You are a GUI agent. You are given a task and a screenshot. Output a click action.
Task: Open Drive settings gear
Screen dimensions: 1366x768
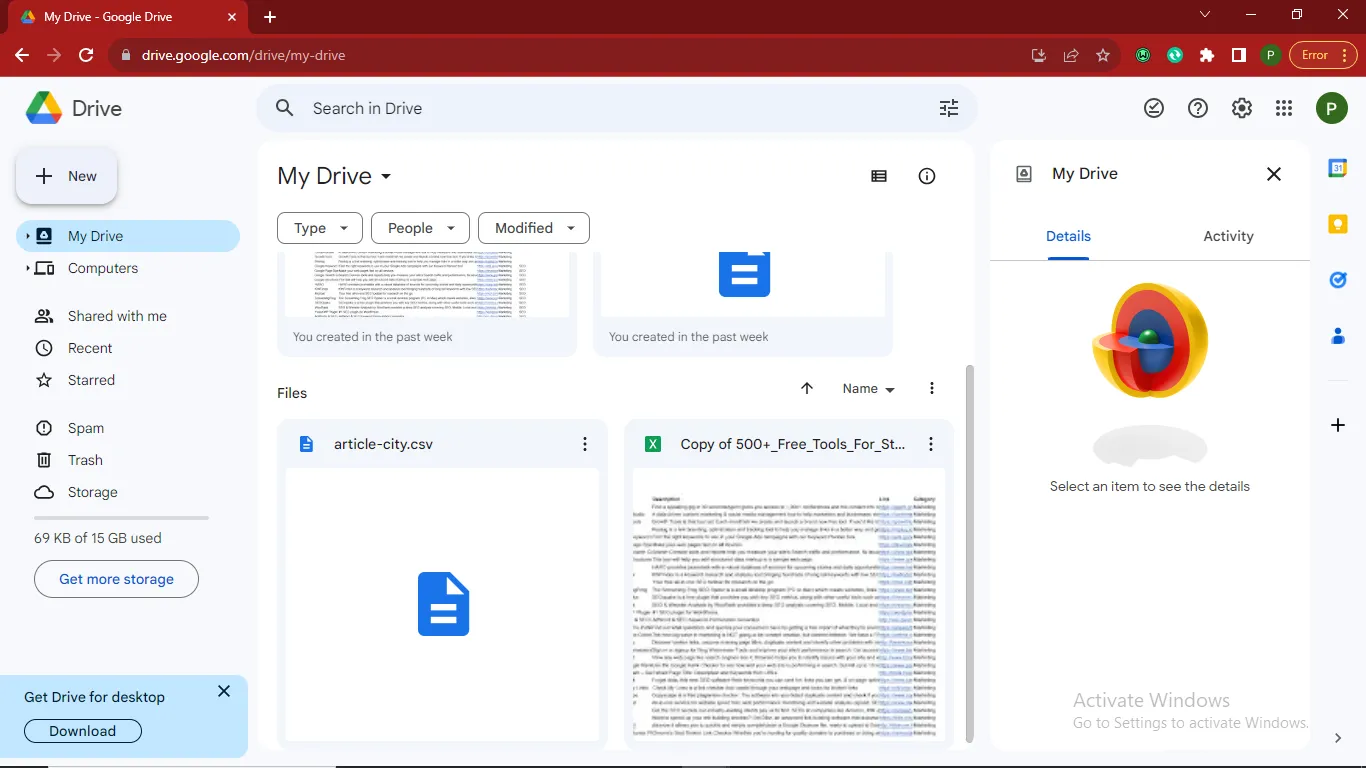(x=1241, y=108)
